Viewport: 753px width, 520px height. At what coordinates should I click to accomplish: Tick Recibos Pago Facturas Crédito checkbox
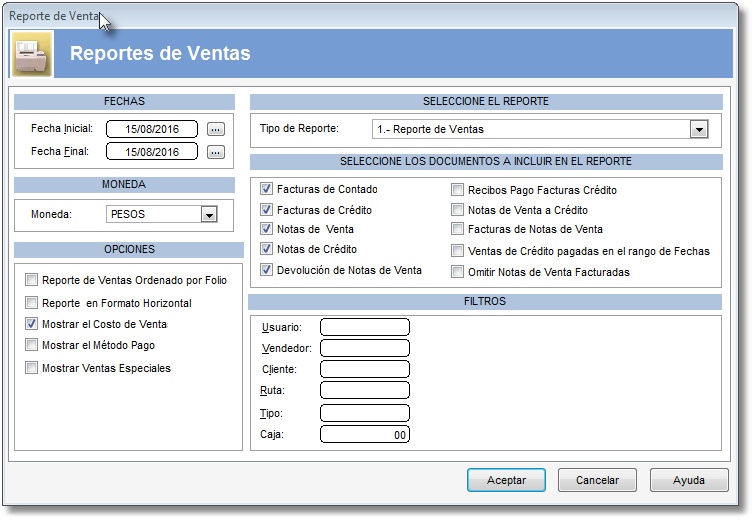[457, 190]
